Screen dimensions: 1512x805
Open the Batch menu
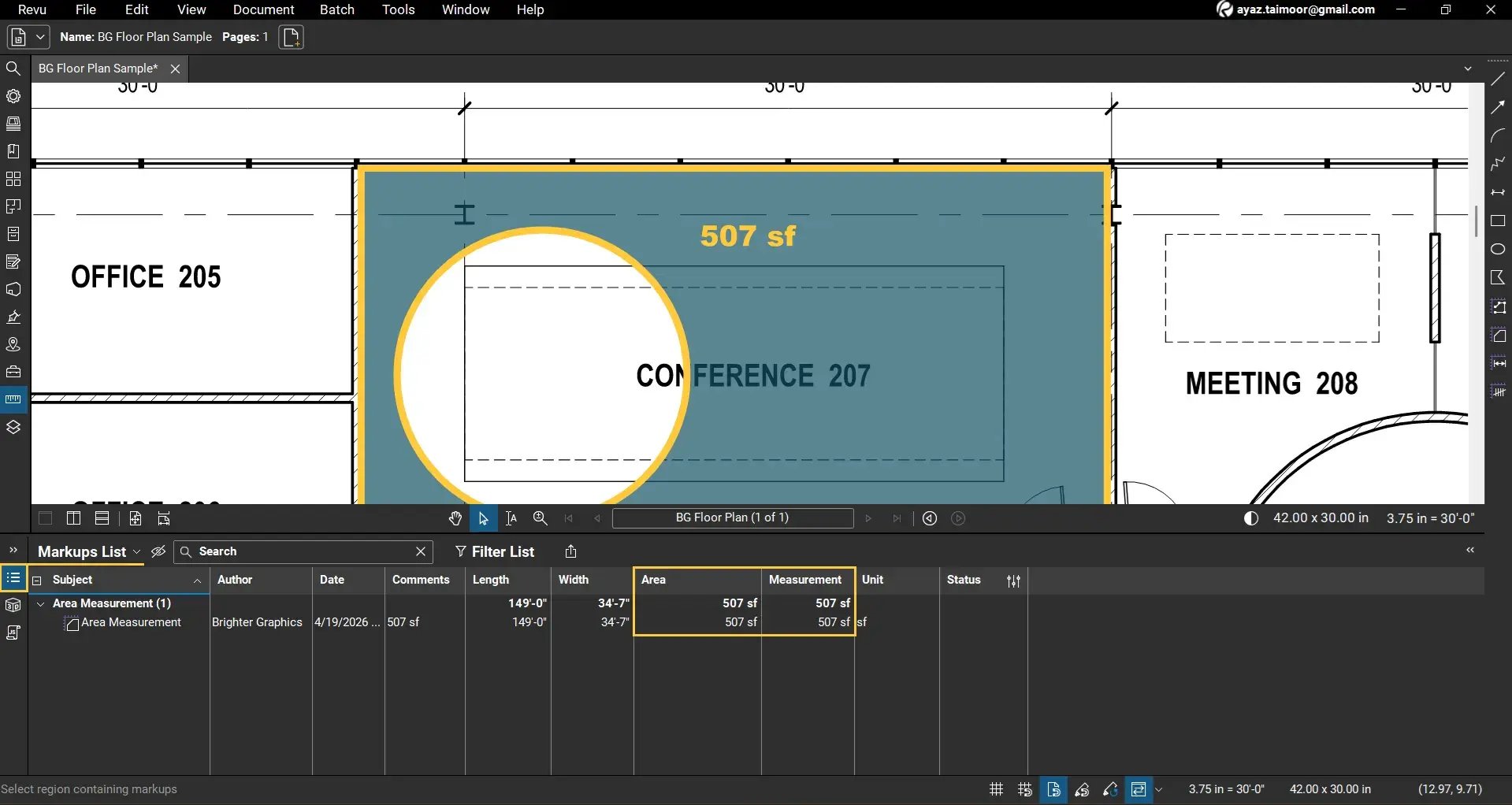pos(336,9)
